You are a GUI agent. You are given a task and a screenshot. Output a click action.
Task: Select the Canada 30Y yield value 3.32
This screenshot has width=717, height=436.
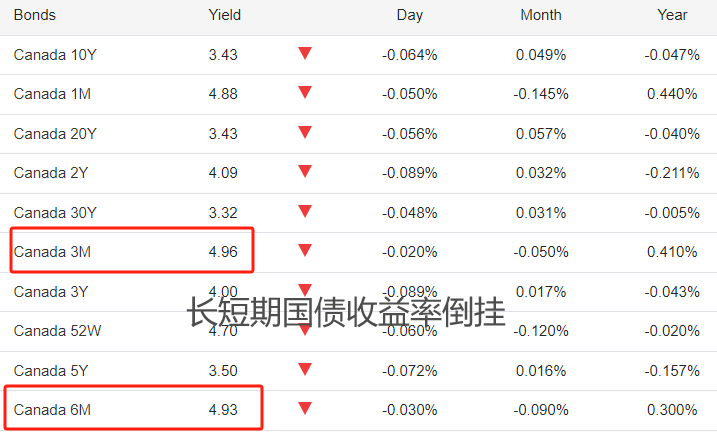[x=223, y=212]
